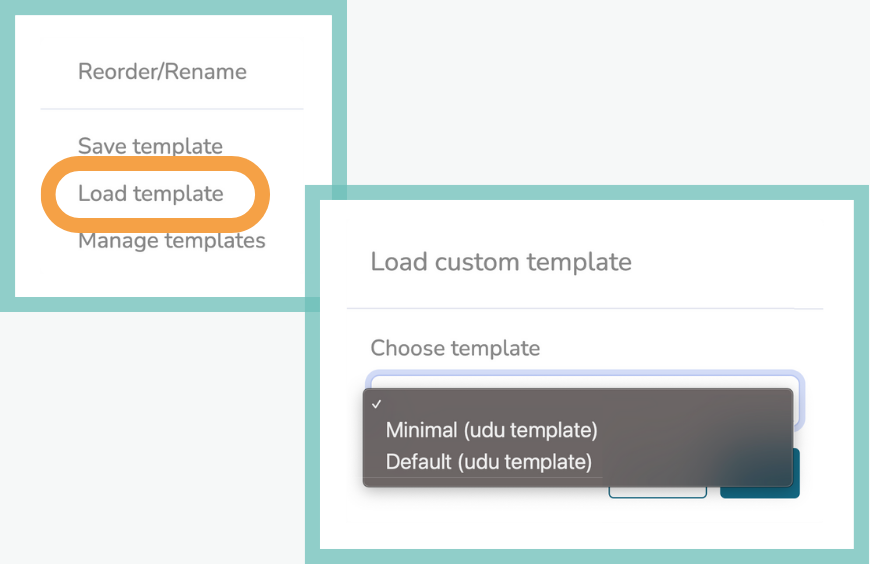Viewport: 870px width, 564px height.
Task: Open Manage templates
Action: tap(171, 240)
